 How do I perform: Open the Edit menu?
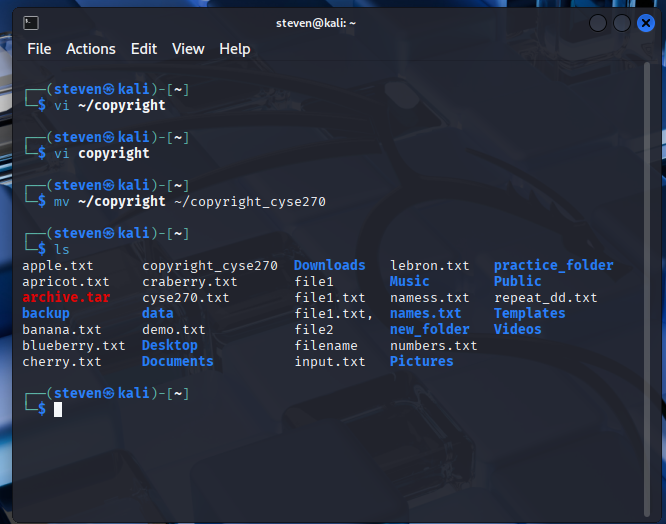tap(144, 49)
